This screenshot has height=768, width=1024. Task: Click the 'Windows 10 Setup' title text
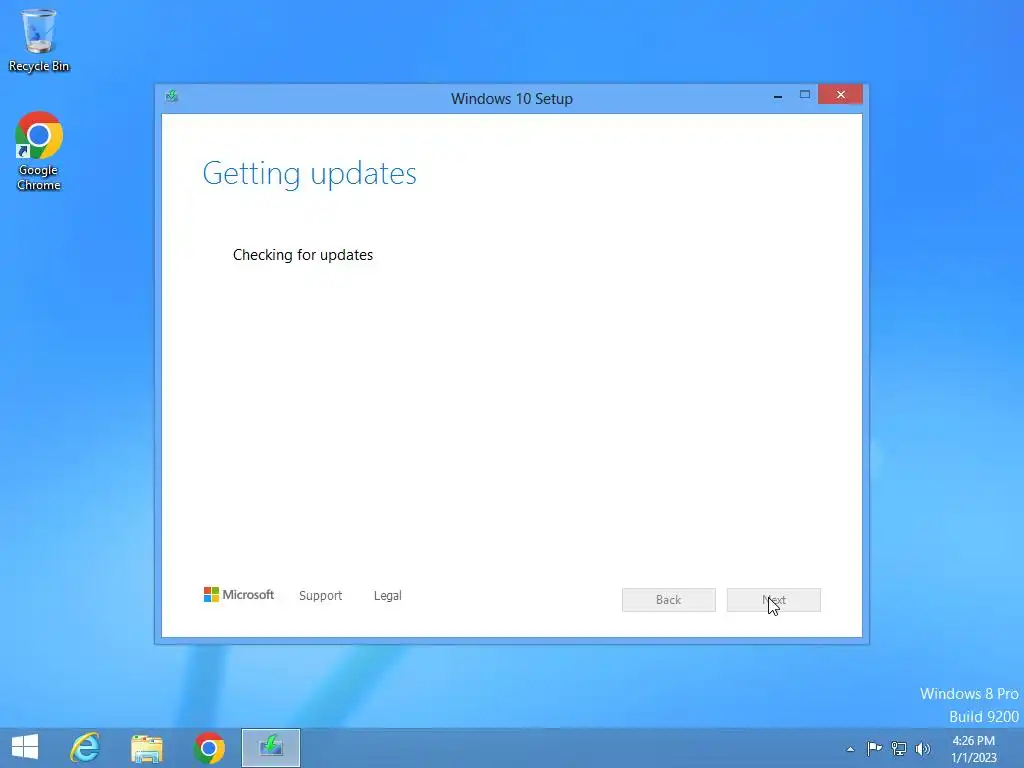512,99
